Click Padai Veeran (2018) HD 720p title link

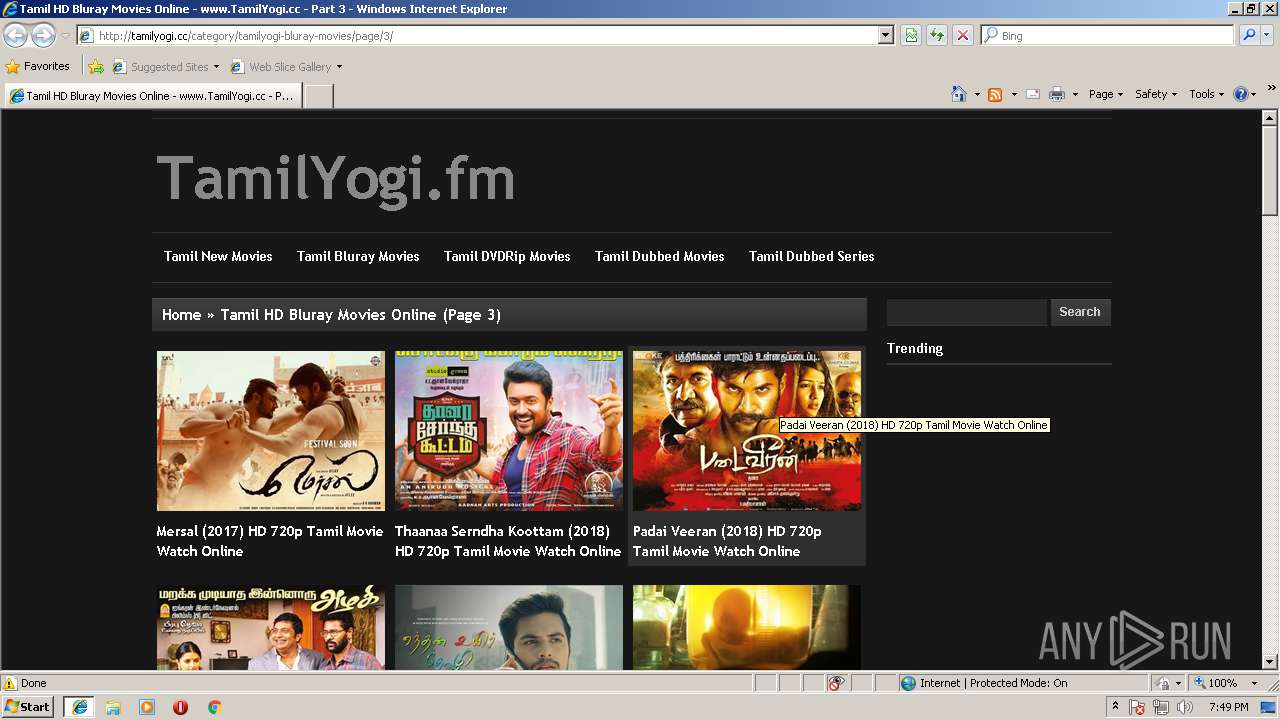pos(727,541)
